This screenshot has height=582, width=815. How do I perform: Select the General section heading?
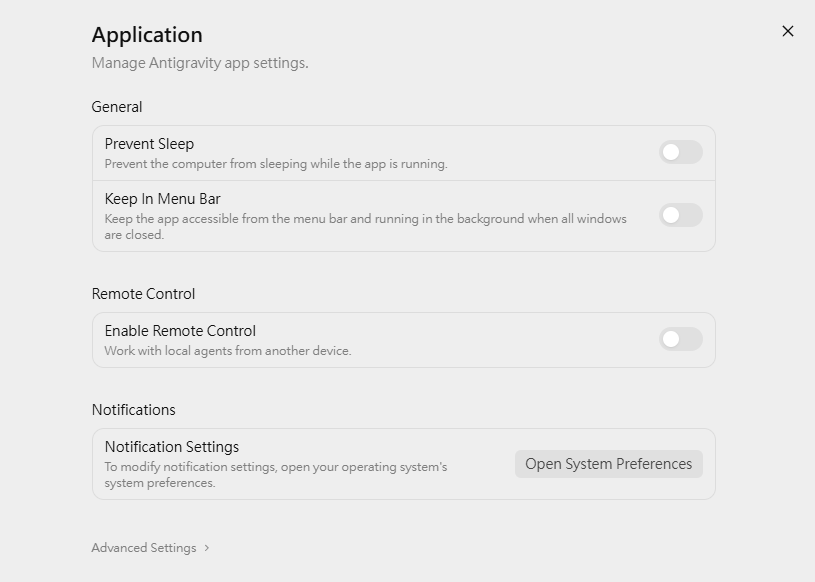(x=117, y=107)
